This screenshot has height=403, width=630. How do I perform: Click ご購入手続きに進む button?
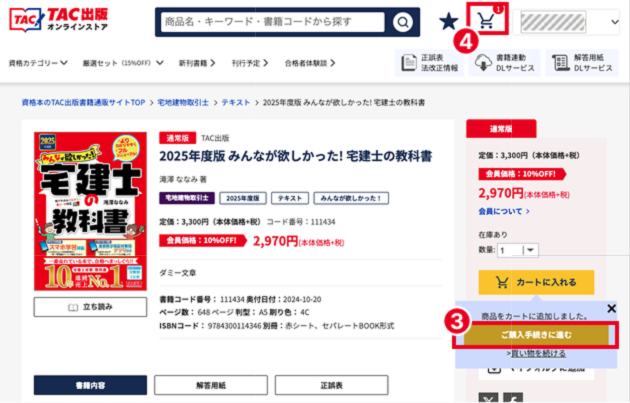coord(536,335)
